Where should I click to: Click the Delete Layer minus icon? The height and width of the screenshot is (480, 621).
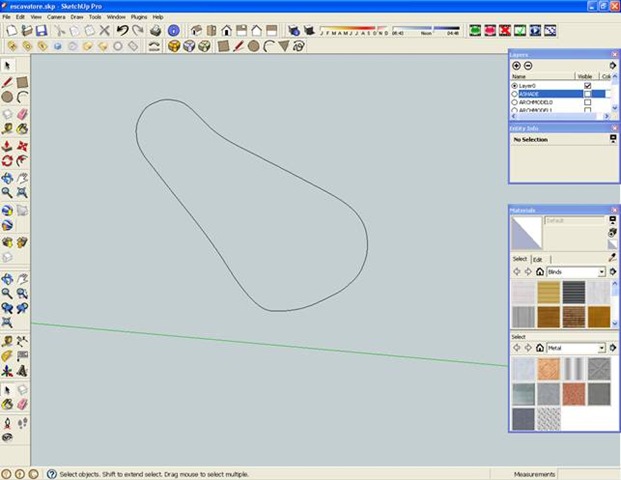point(528,65)
